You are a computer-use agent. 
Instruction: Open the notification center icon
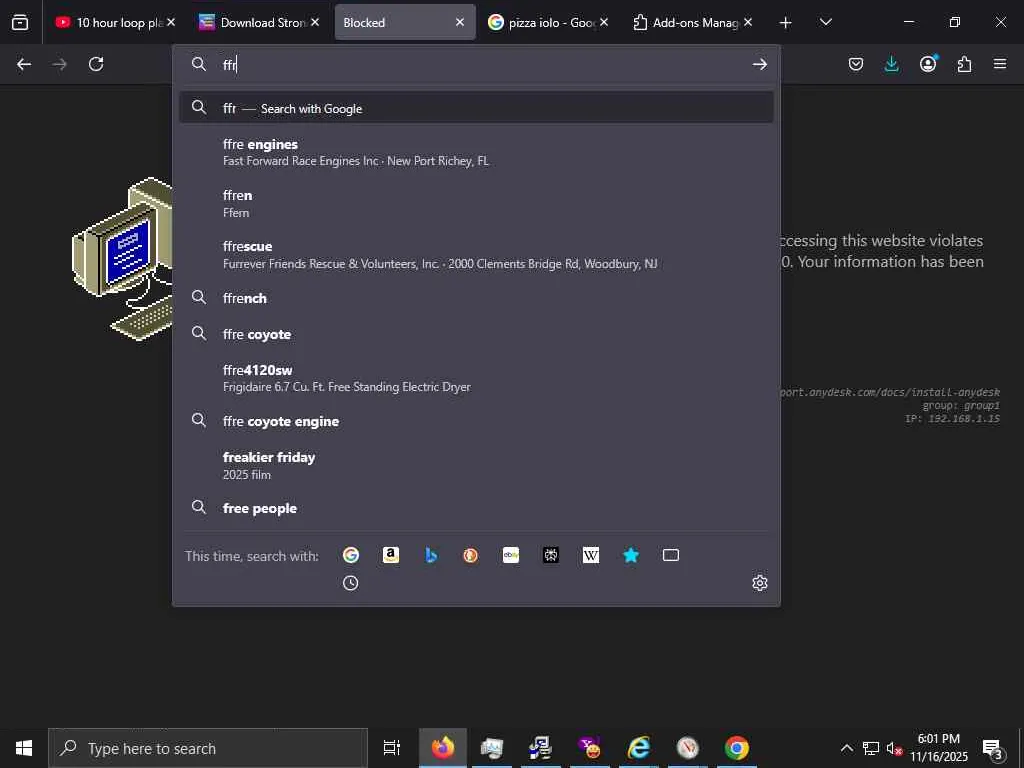993,749
